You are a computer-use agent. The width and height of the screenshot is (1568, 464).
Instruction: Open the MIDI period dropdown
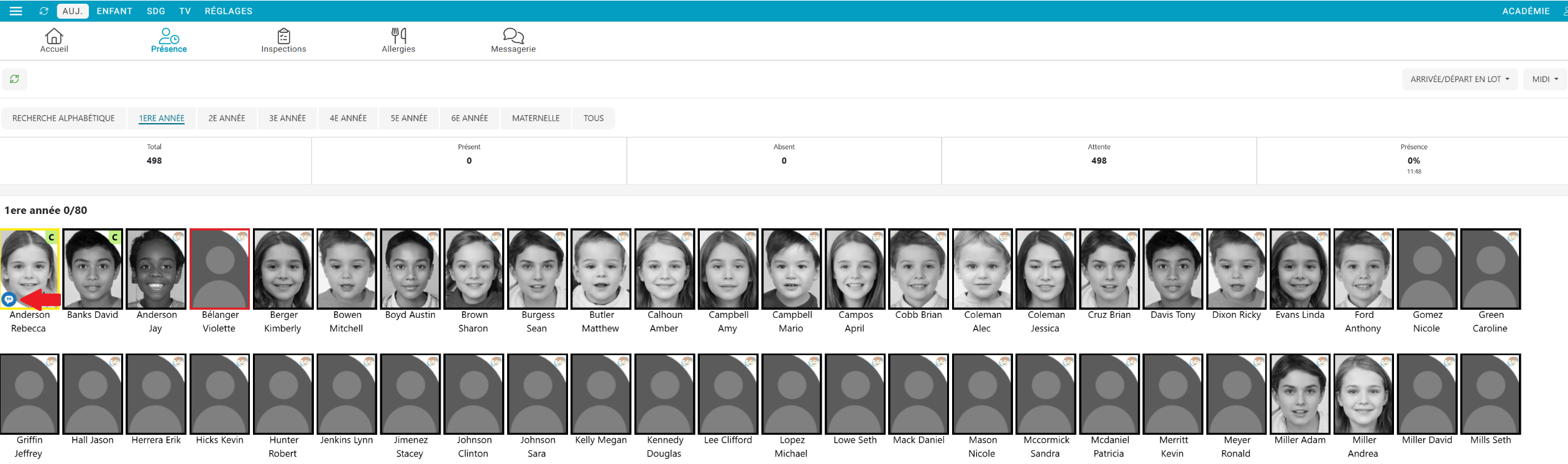(x=1544, y=79)
